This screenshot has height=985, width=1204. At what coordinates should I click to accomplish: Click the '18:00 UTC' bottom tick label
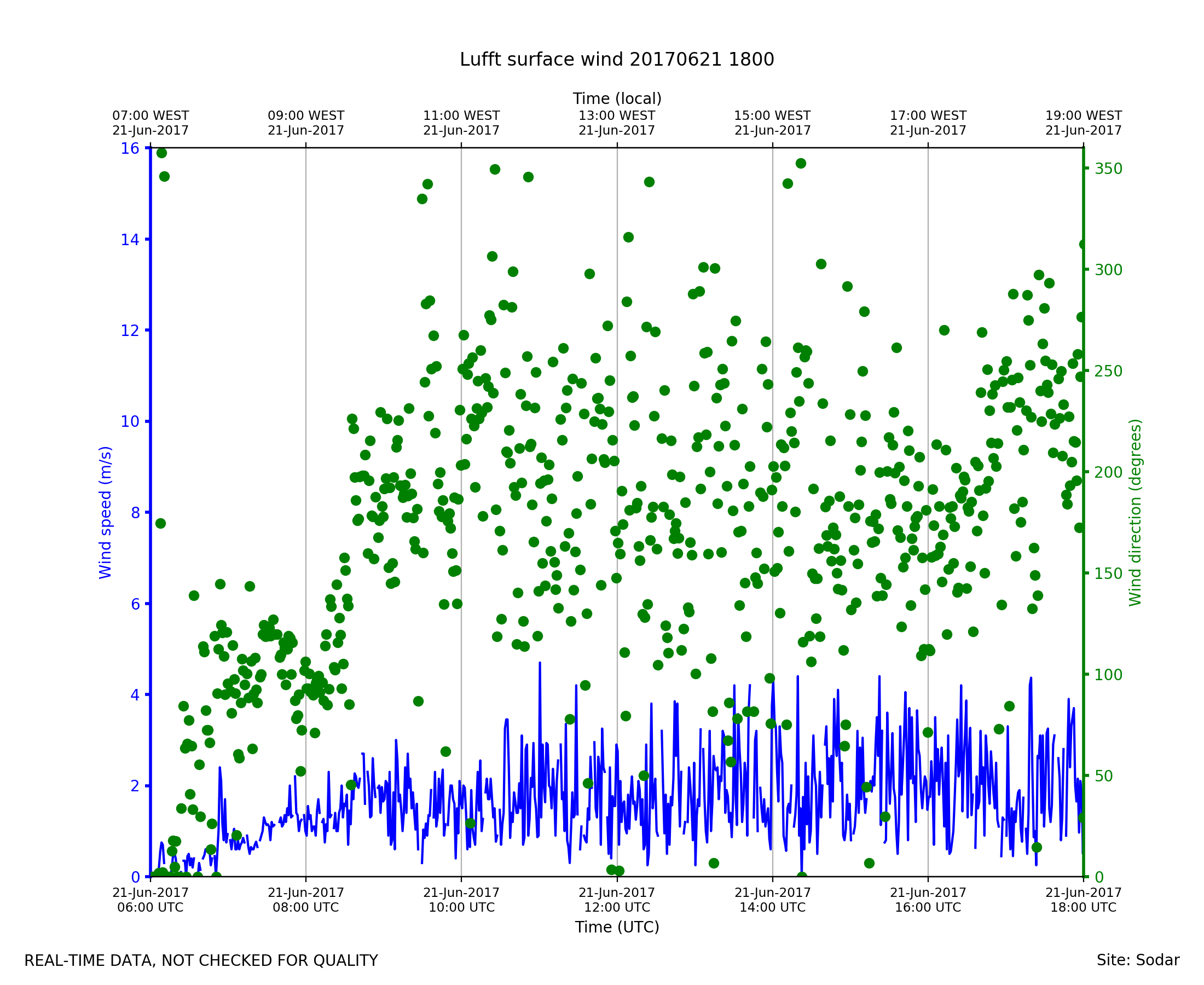click(x=1083, y=907)
